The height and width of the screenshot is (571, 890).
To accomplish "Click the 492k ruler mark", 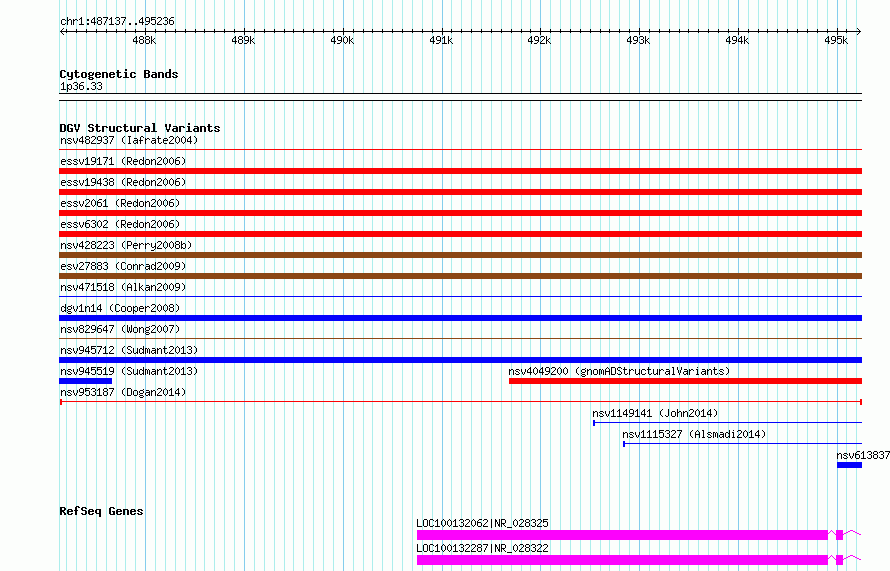I will pyautogui.click(x=539, y=40).
